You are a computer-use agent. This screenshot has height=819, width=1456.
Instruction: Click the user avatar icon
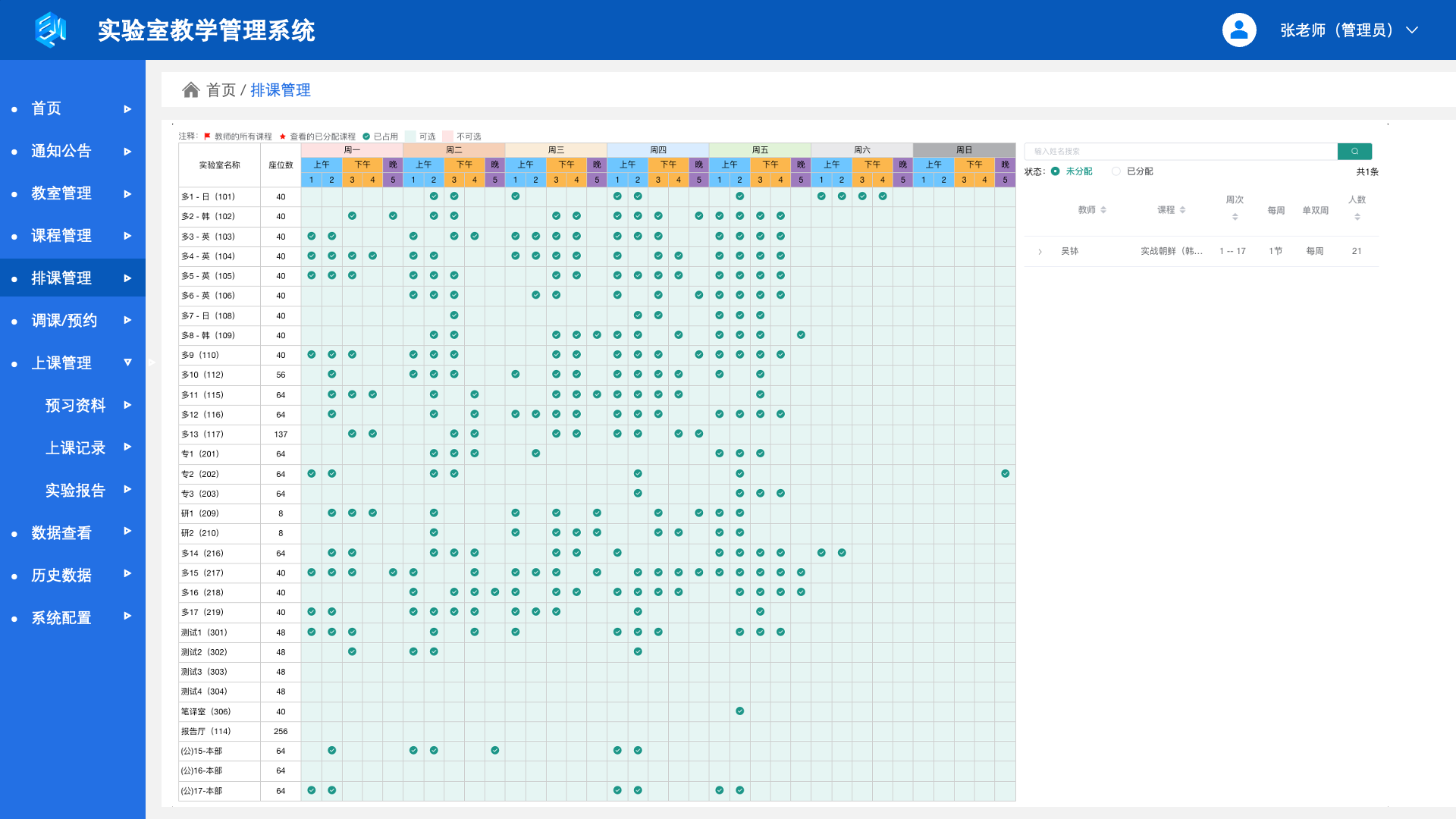tap(1239, 30)
